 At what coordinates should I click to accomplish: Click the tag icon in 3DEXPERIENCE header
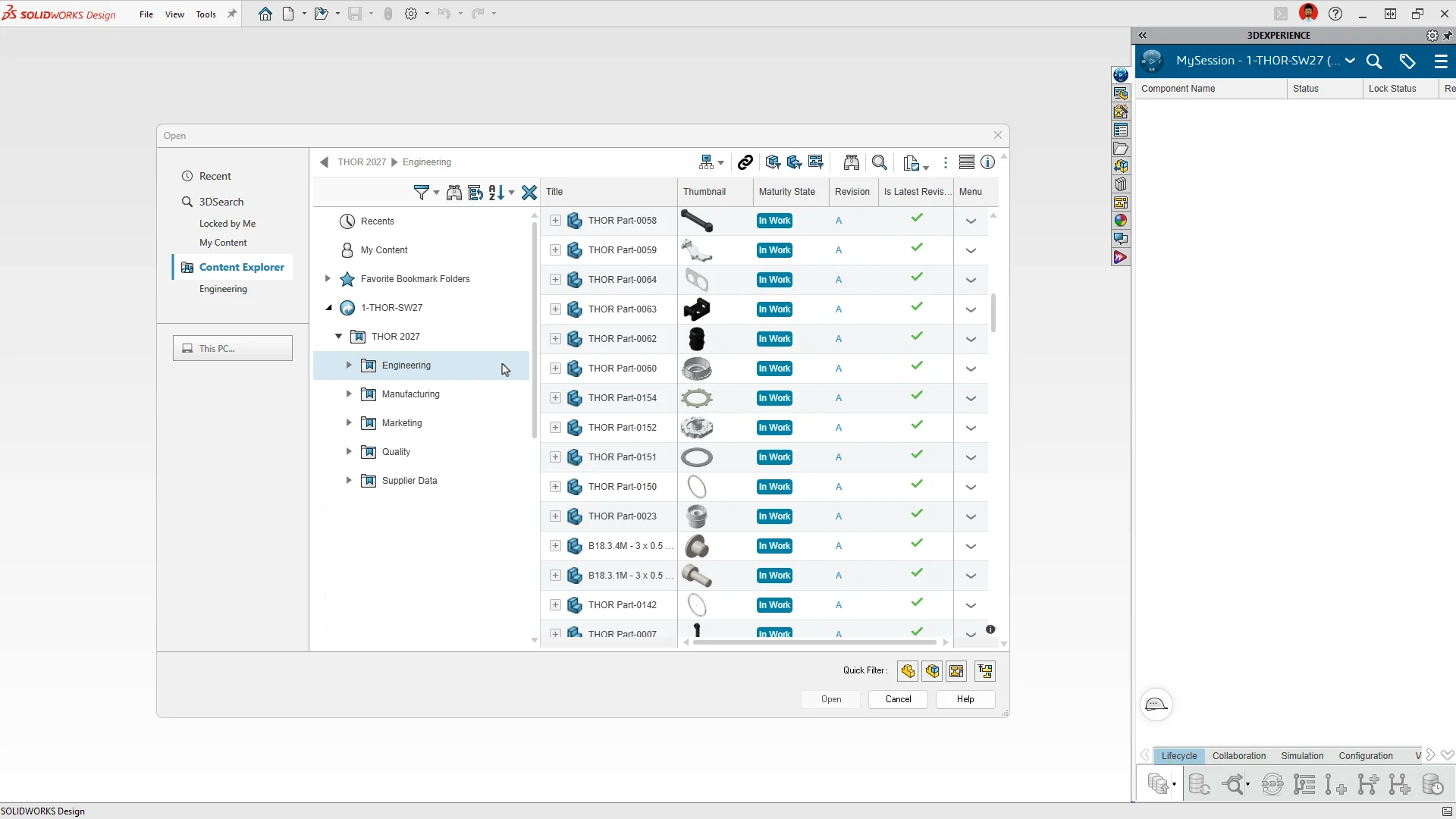click(x=1407, y=61)
